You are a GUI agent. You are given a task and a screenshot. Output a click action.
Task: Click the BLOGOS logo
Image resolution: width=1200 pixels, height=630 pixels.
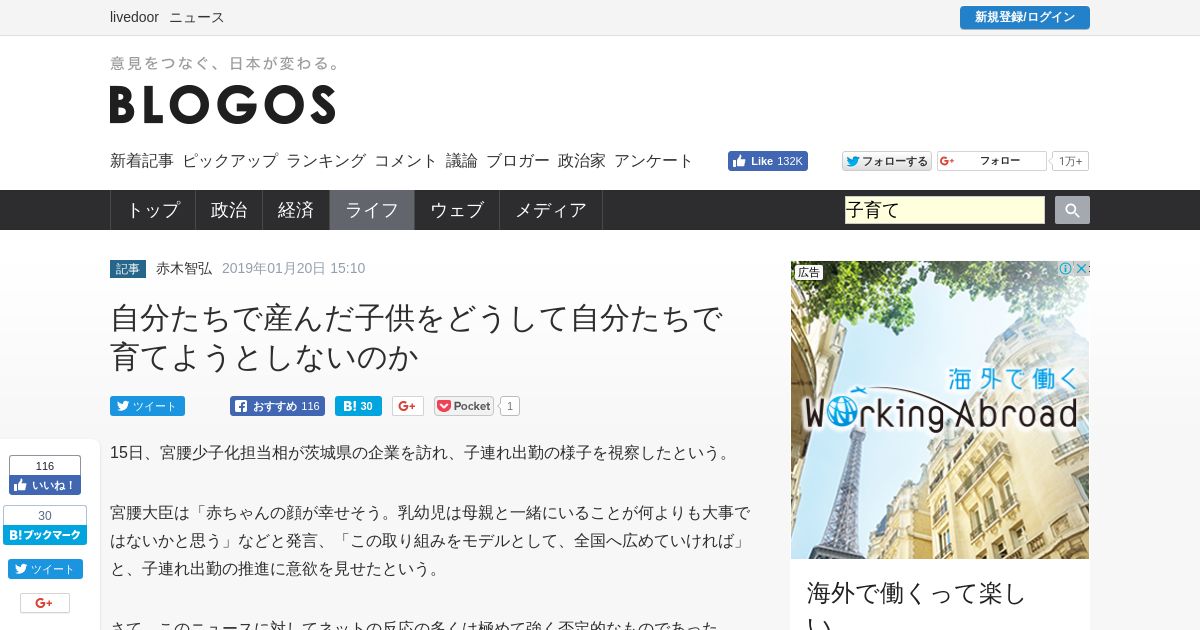(x=223, y=104)
